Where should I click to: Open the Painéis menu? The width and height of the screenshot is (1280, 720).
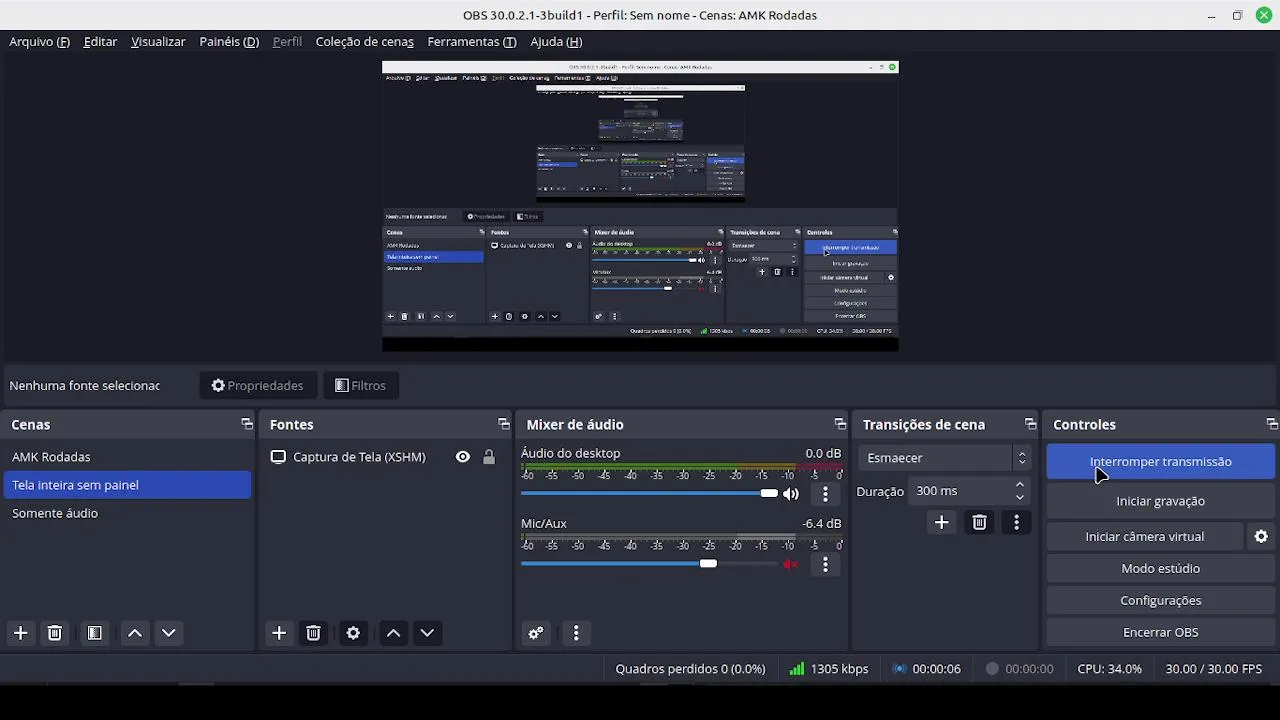[229, 42]
